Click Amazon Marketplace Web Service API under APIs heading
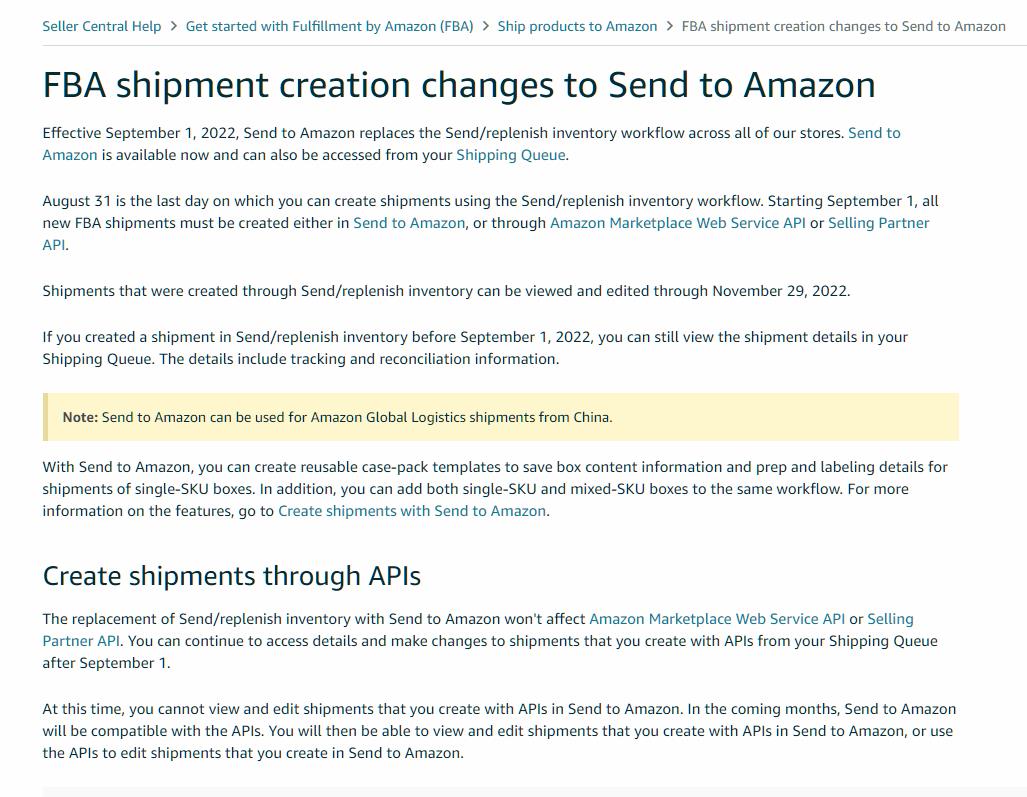 pyautogui.click(x=717, y=619)
